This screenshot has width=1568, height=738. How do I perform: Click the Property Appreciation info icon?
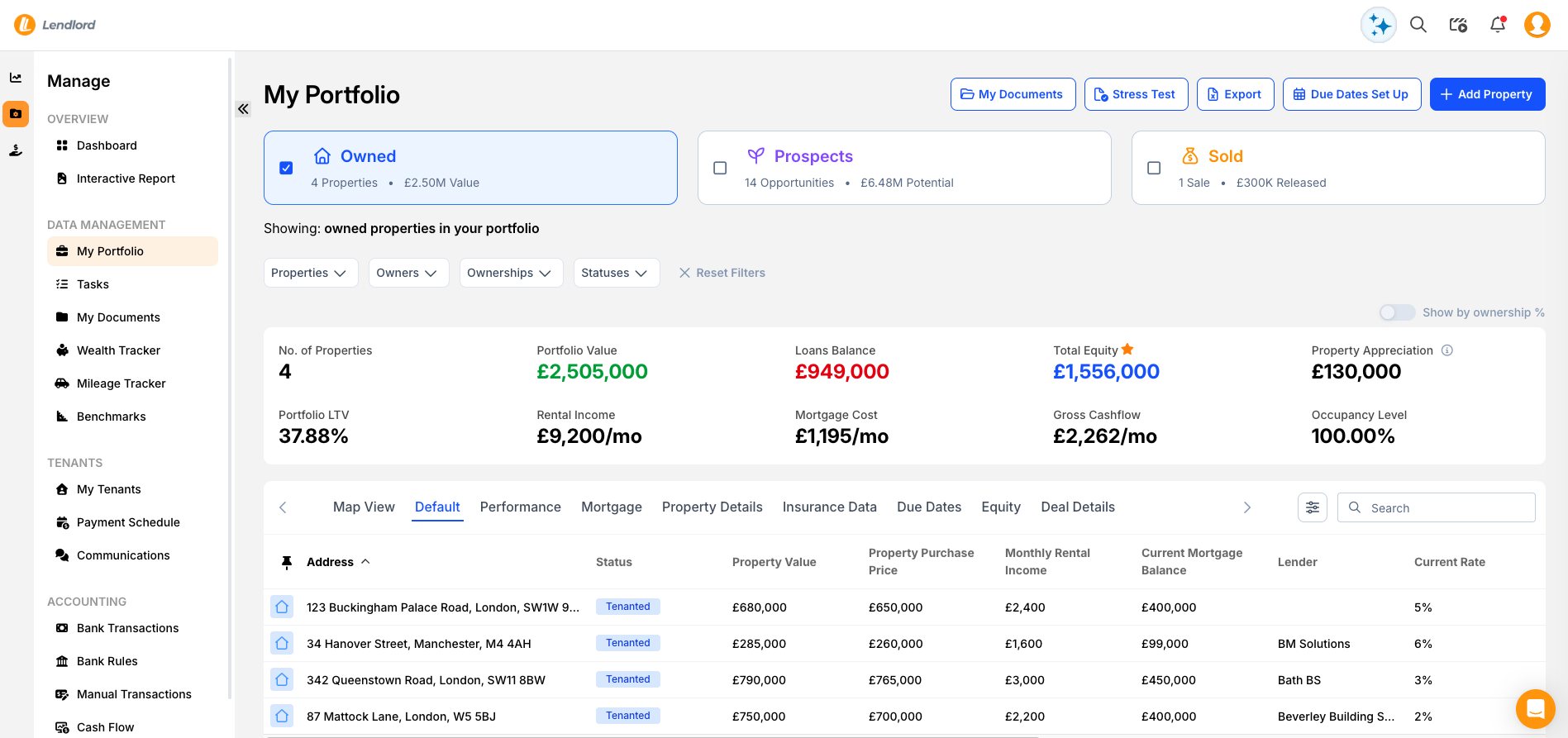(1447, 350)
